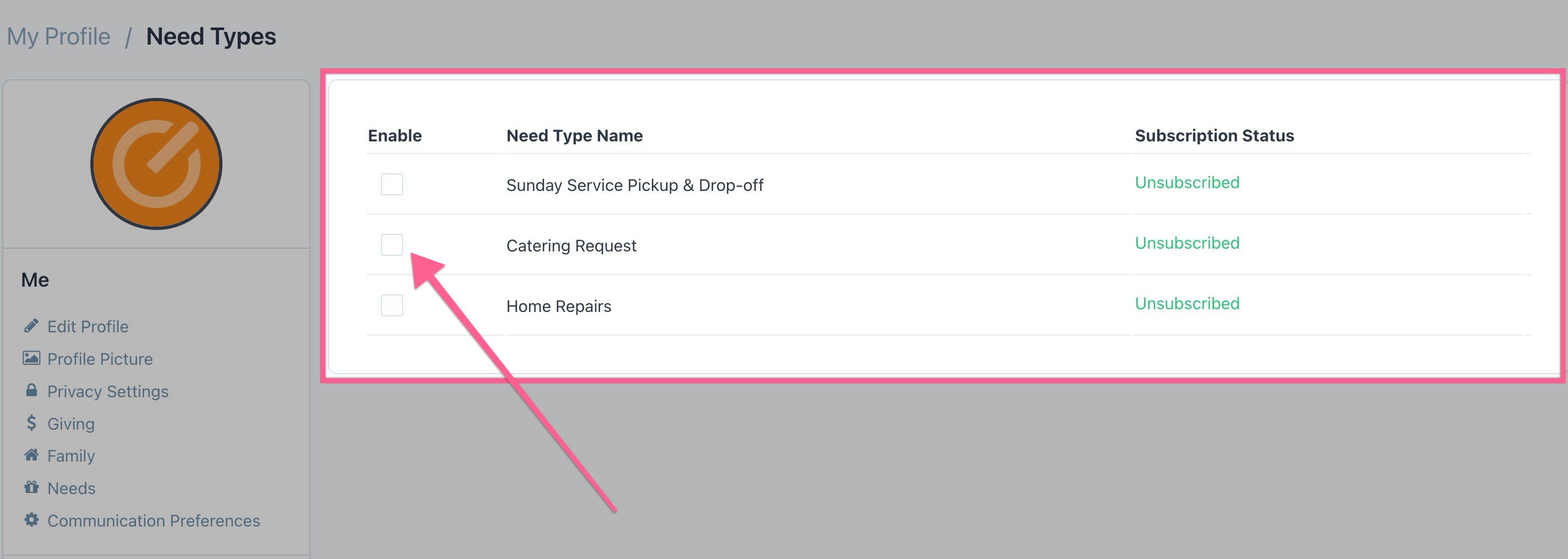Click the house icon beside Family
Screen dimensions: 1568x559
coord(31,455)
